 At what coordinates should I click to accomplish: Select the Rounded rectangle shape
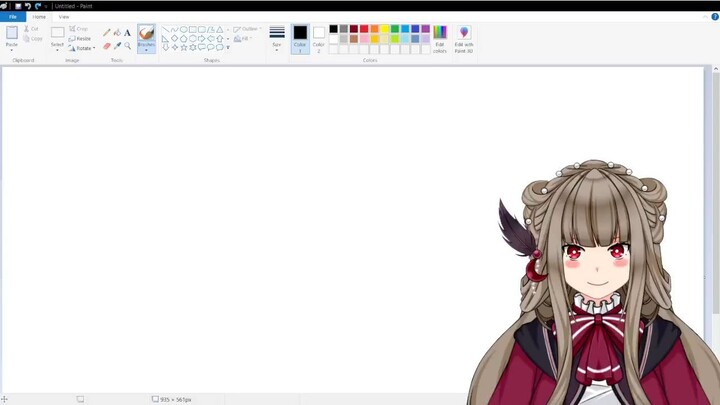click(x=202, y=29)
